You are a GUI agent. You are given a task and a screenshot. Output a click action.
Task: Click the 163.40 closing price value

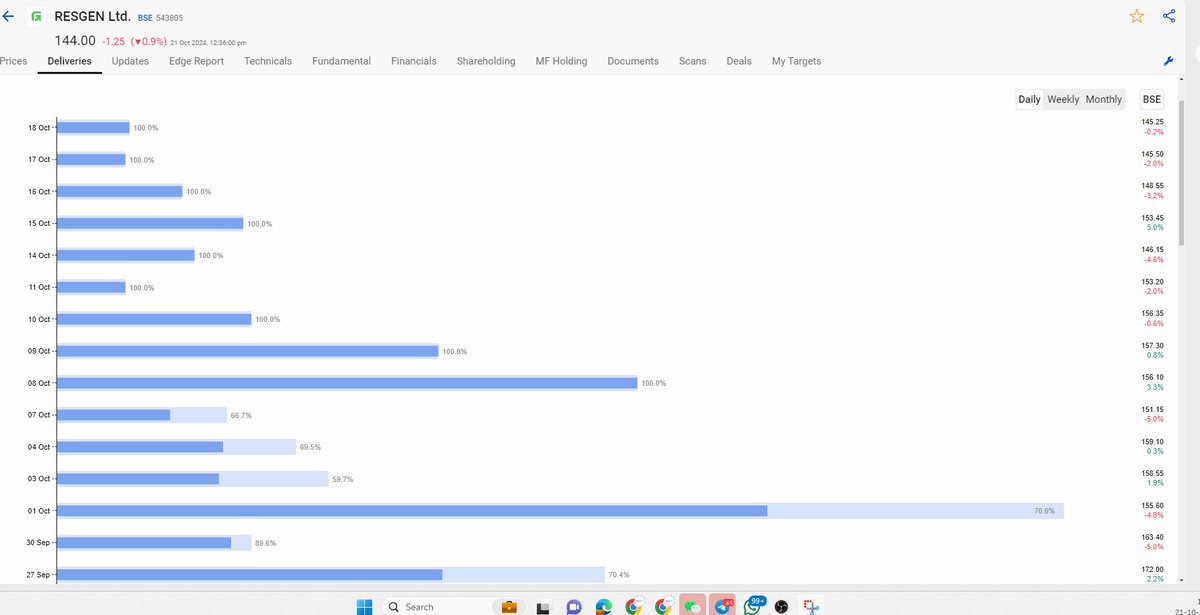click(x=1152, y=537)
